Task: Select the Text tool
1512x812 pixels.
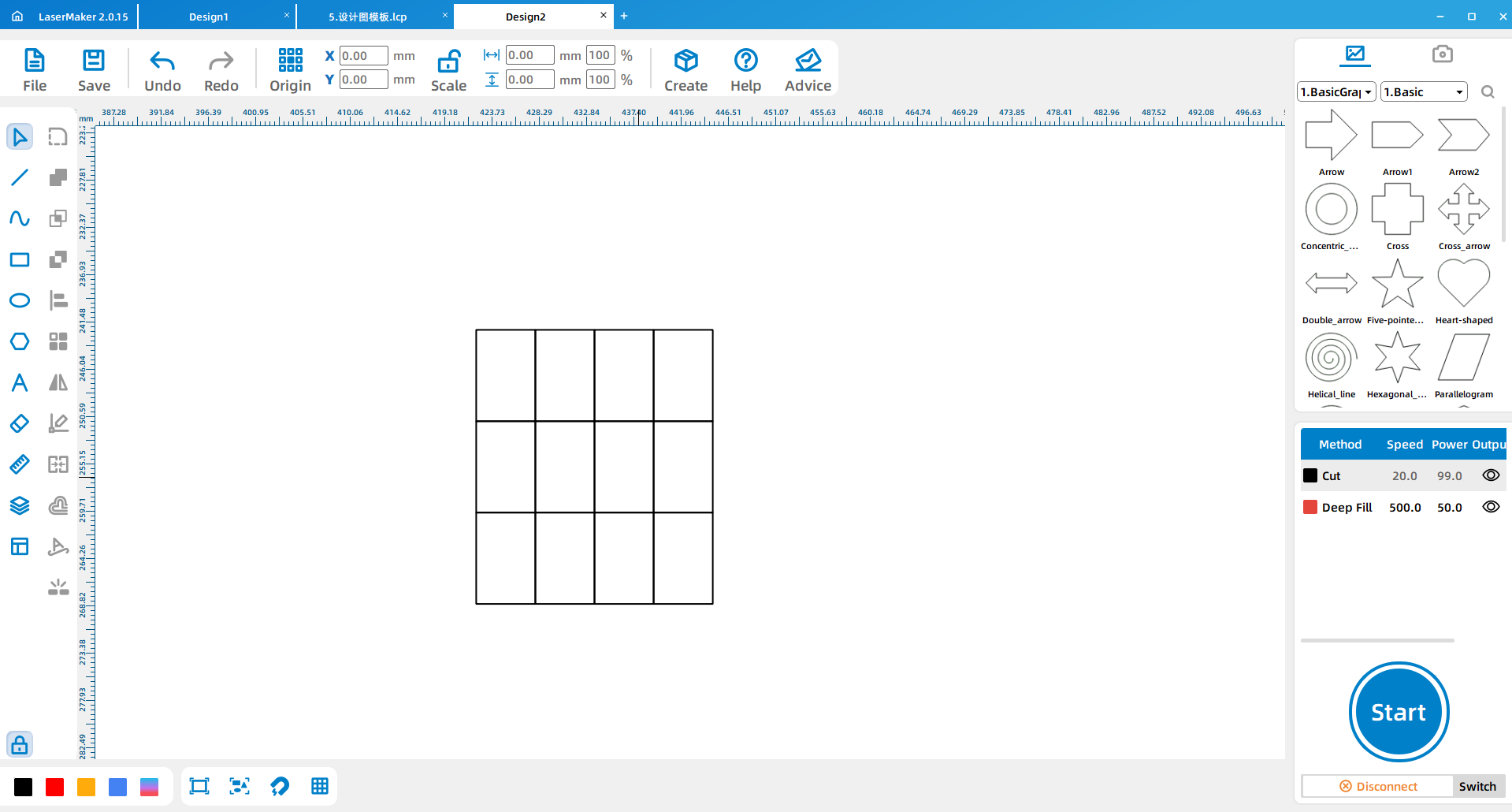Action: coord(20,382)
